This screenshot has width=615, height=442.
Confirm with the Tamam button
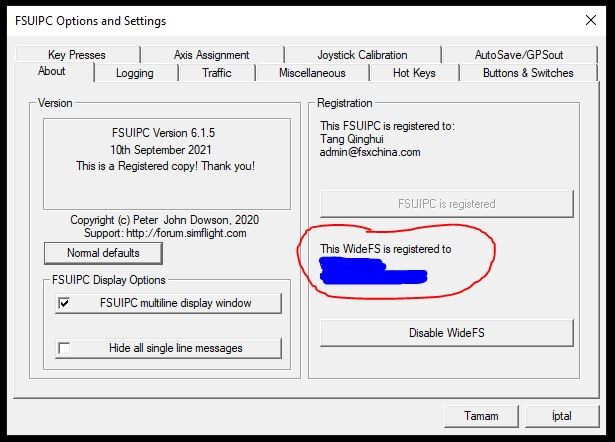(x=481, y=416)
